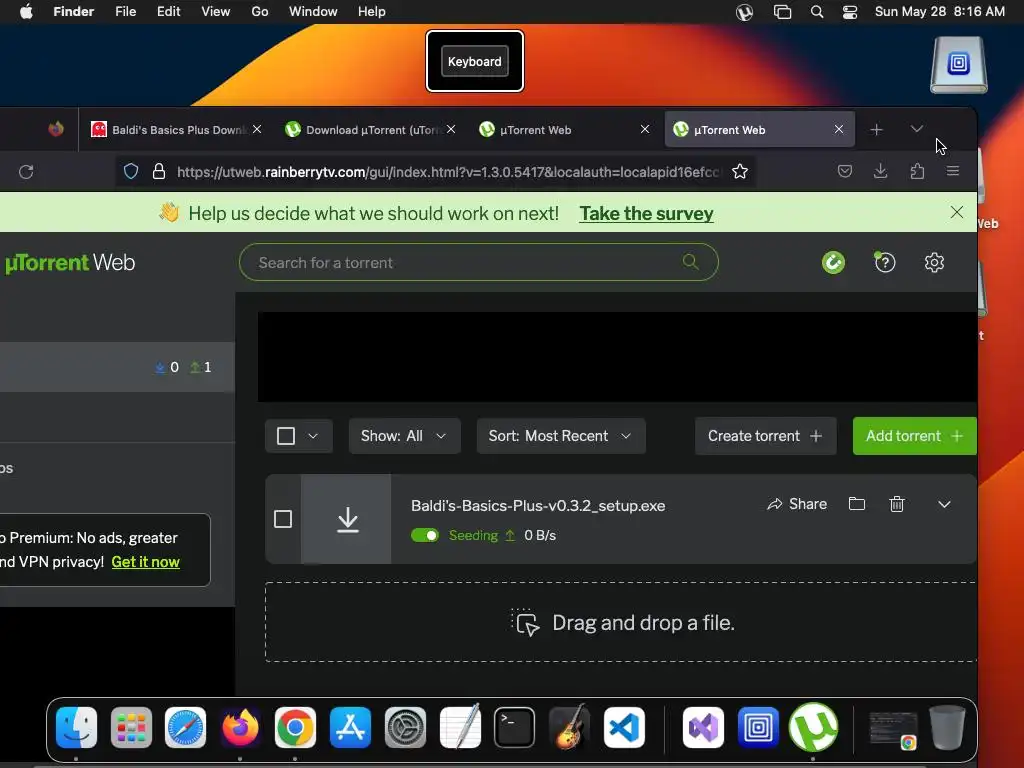The width and height of the screenshot is (1024, 768).
Task: Follow the Take the survey link
Action: 646,214
